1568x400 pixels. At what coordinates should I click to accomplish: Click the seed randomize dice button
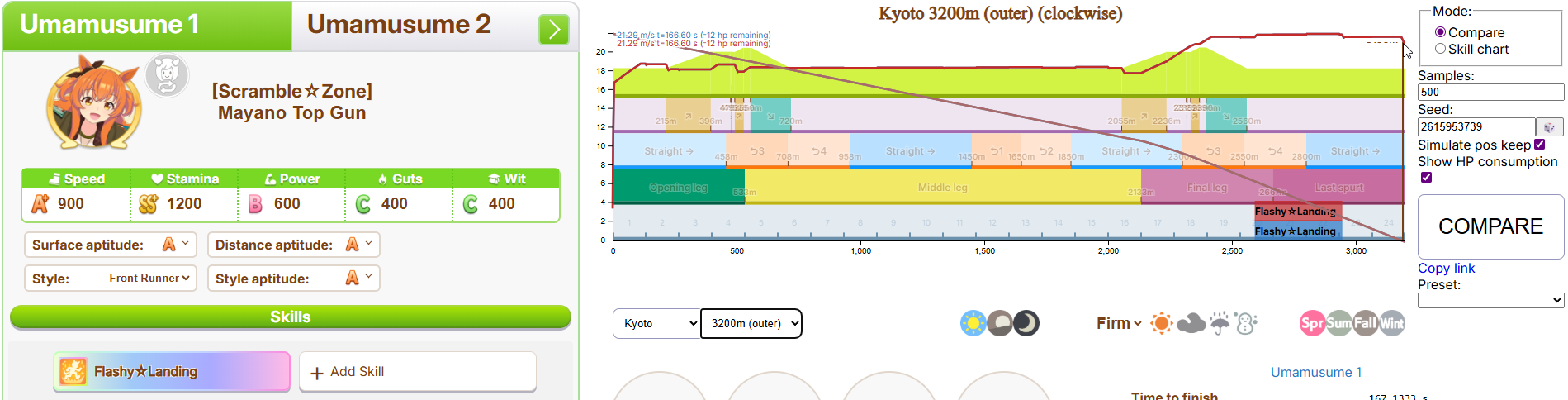pos(1549,126)
